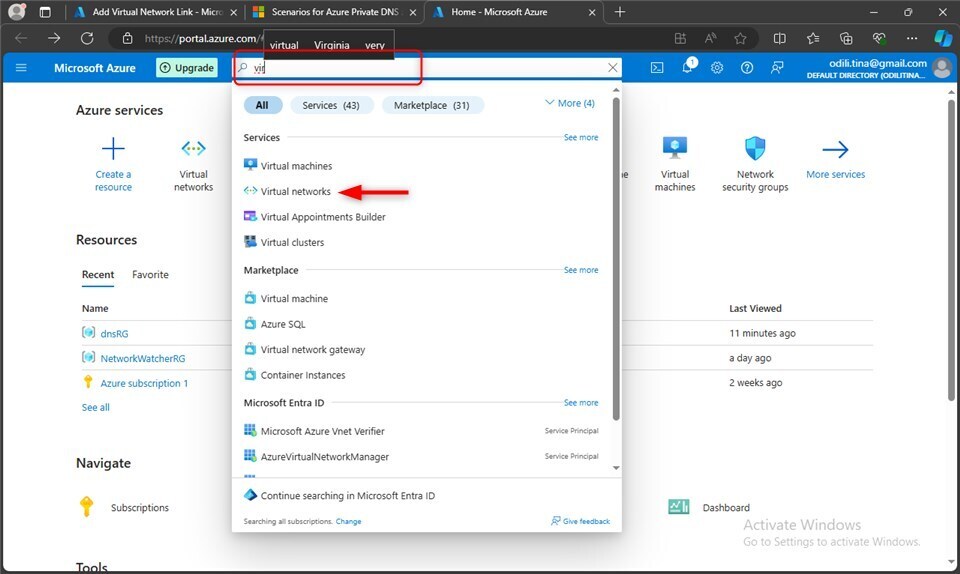The height and width of the screenshot is (574, 960).
Task: Clear the search box with X icon
Action: tap(612, 67)
